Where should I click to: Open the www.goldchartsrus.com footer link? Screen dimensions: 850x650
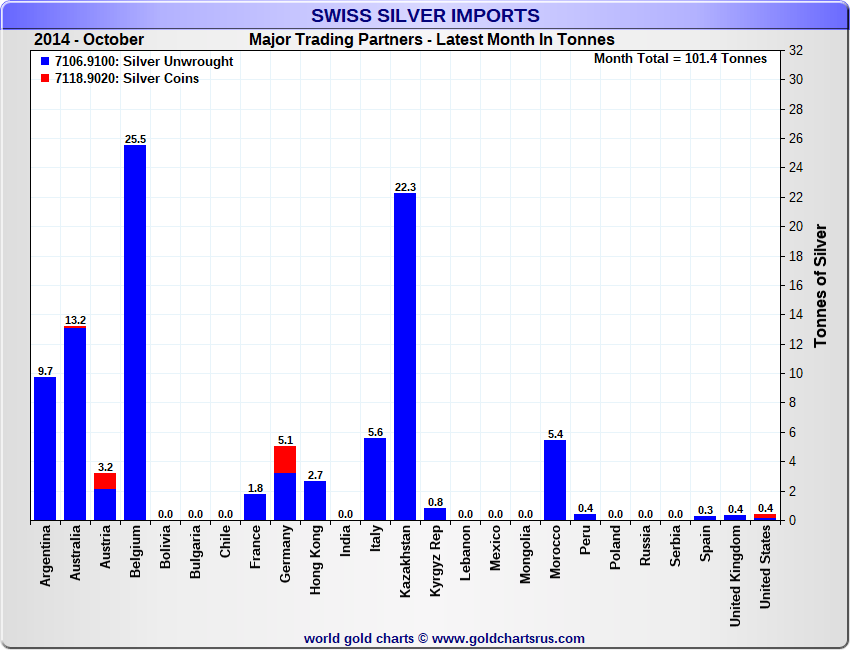pos(508,638)
